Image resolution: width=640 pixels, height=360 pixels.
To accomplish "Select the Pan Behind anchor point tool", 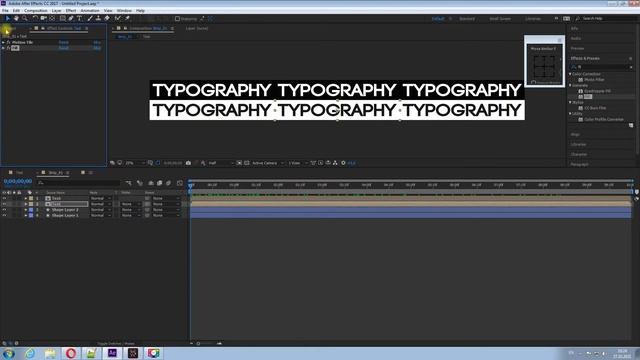I will coord(52,18).
